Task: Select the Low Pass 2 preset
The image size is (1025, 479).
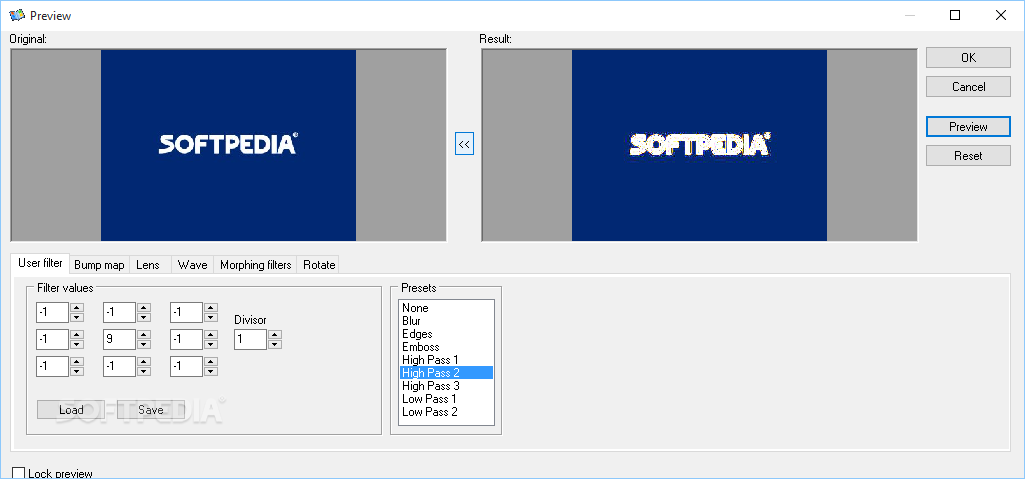Action: pyautogui.click(x=446, y=412)
